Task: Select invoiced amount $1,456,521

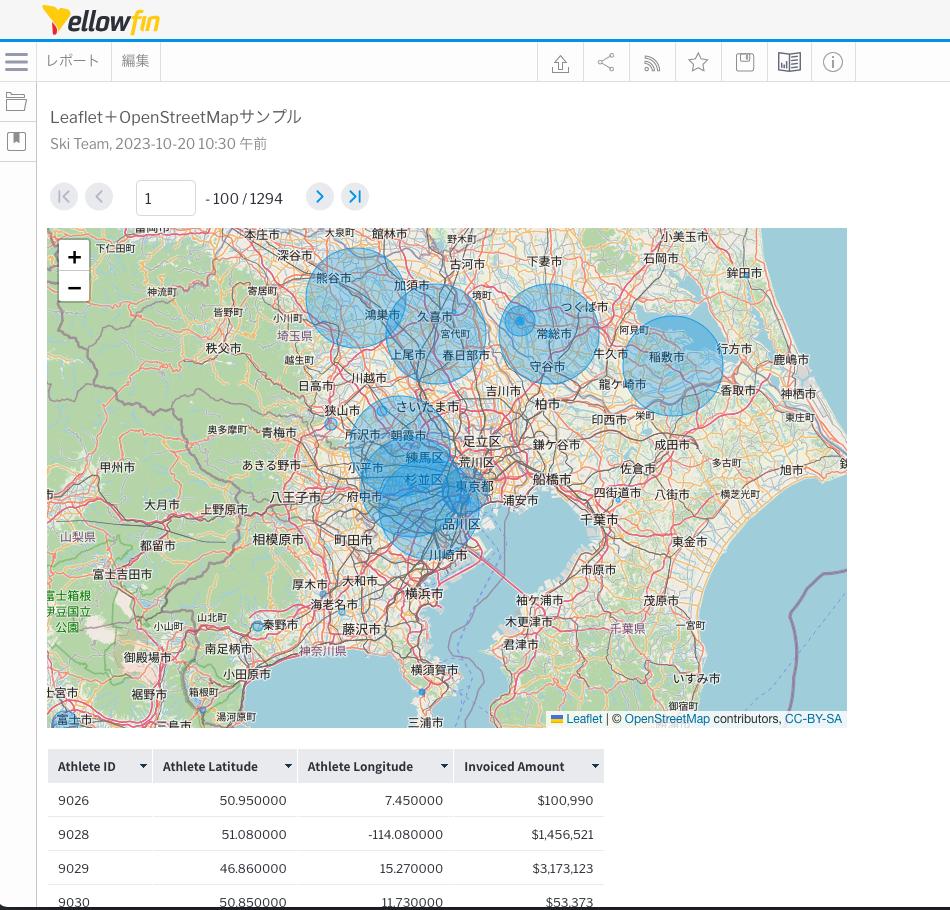Action: point(562,834)
